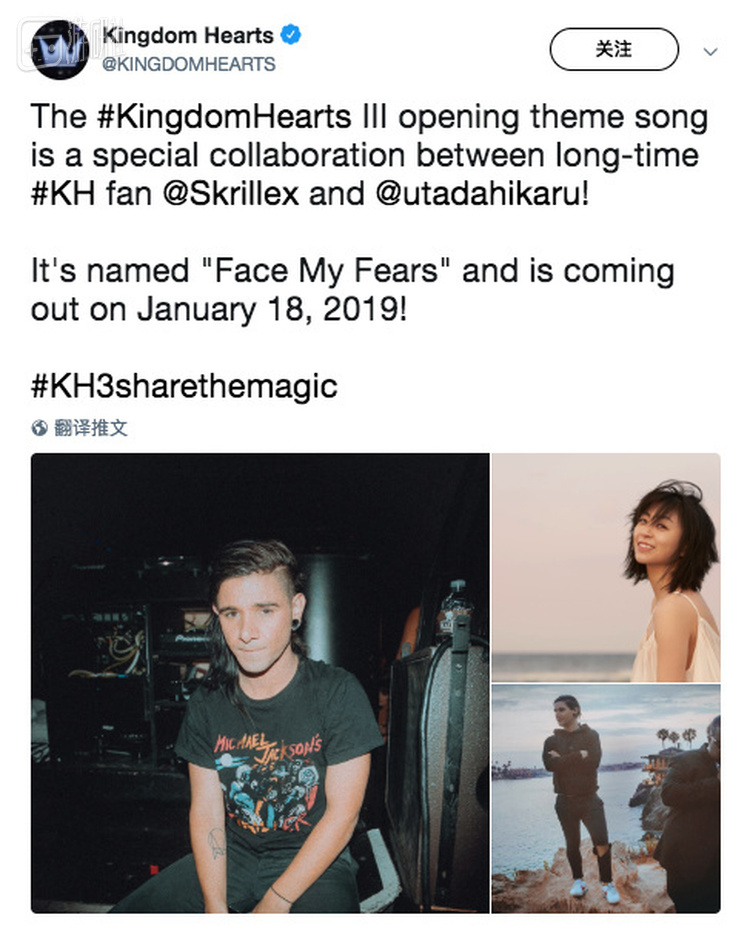Open the #KH3sharethemagic hashtag

pos(184,387)
